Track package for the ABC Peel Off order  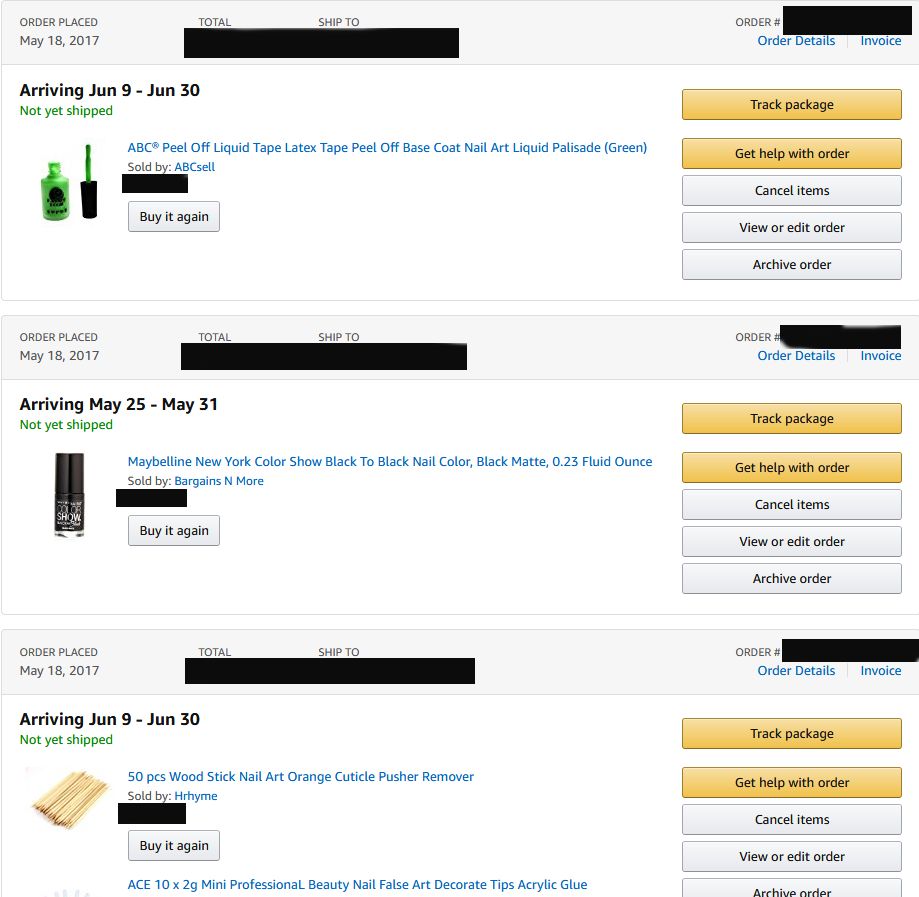pyautogui.click(x=791, y=104)
